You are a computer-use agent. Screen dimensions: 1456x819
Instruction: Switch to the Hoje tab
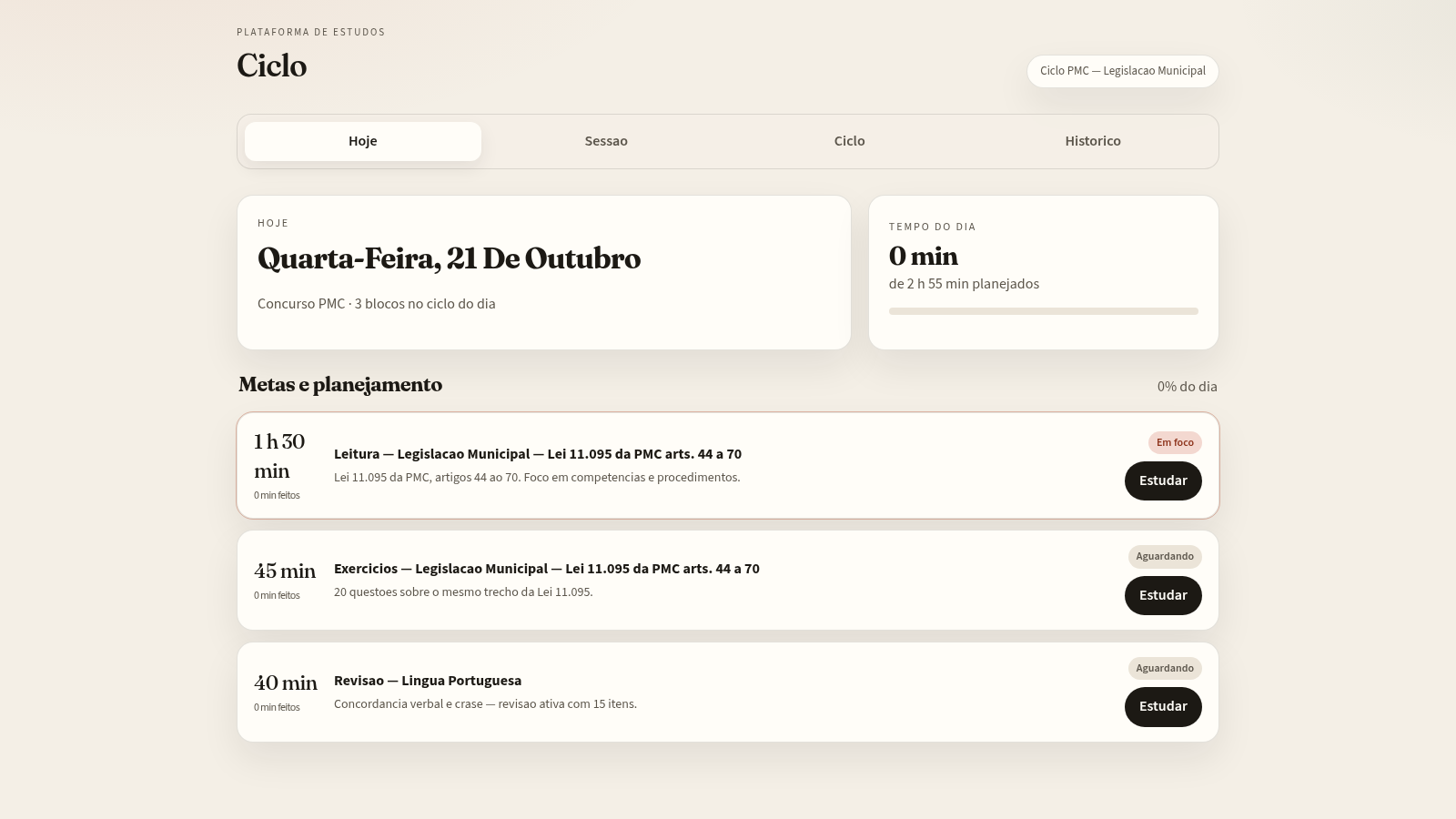[x=363, y=141]
